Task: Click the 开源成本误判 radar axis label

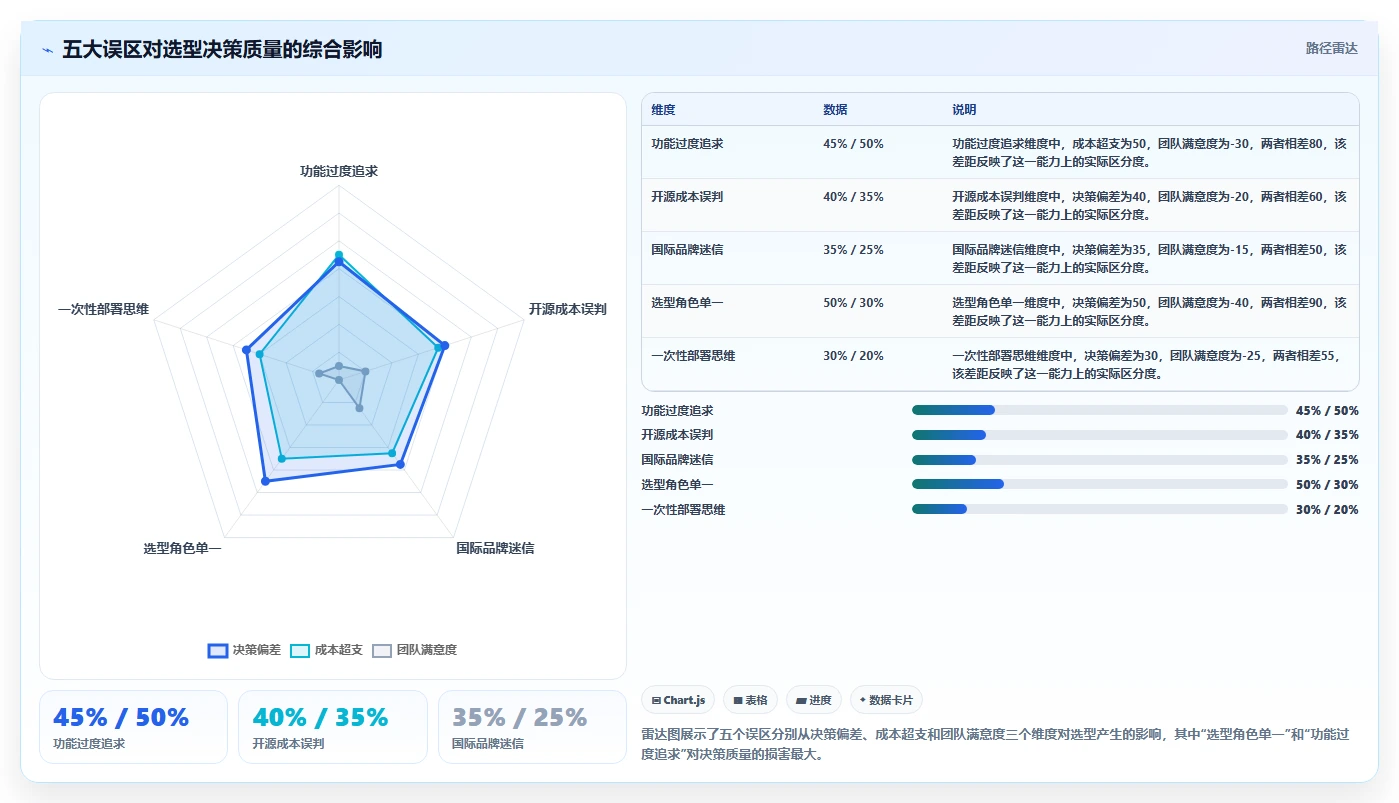Action: 567,309
